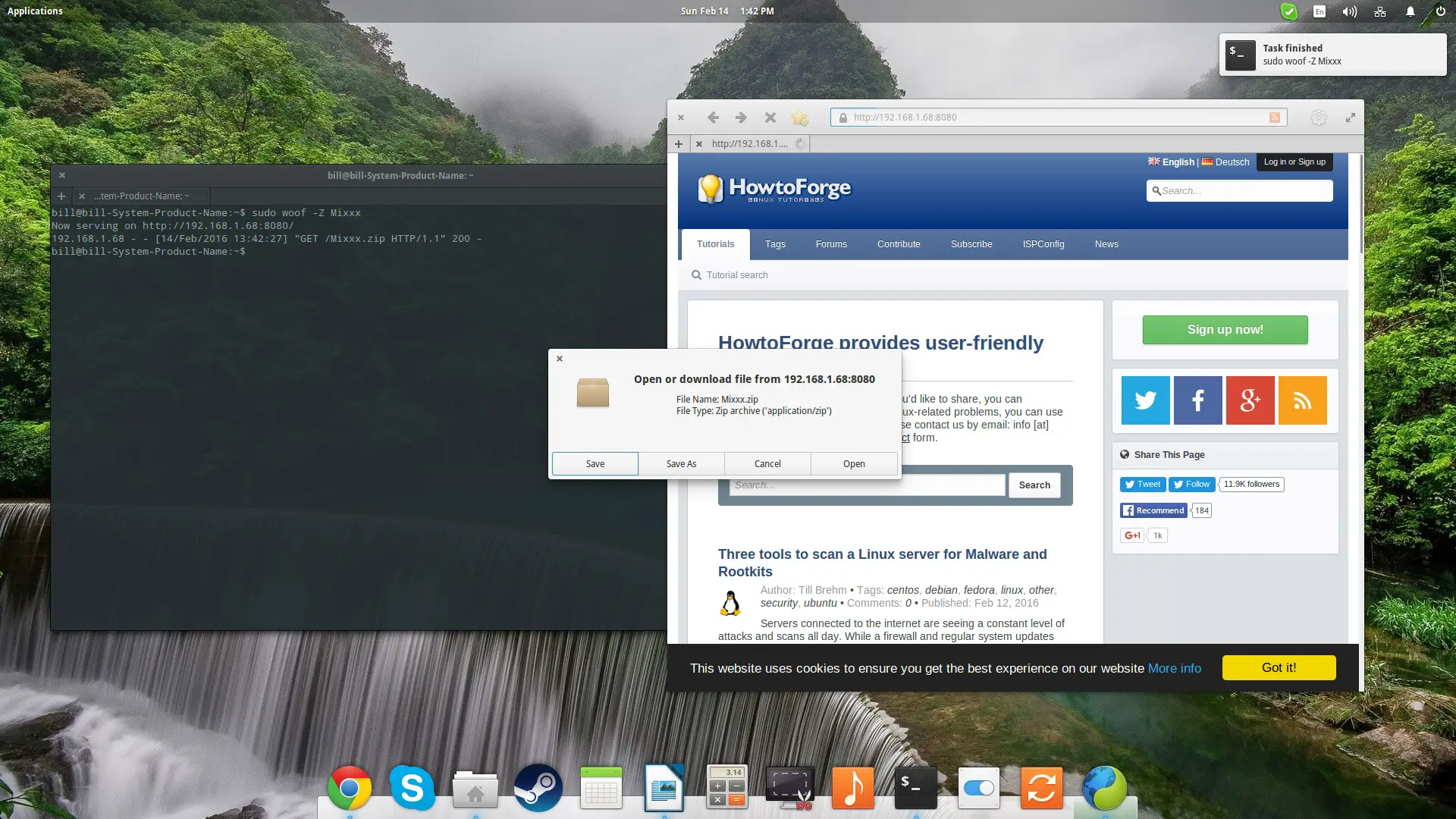Open the Subscribe navigation tab
This screenshot has height=819, width=1456.
click(971, 244)
